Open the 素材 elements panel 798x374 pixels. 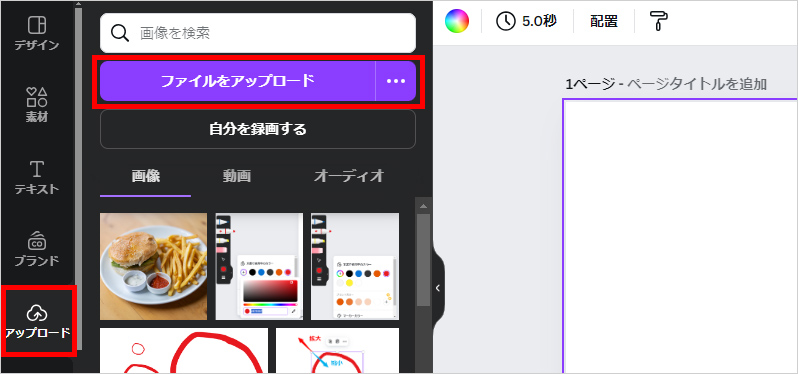point(37,104)
